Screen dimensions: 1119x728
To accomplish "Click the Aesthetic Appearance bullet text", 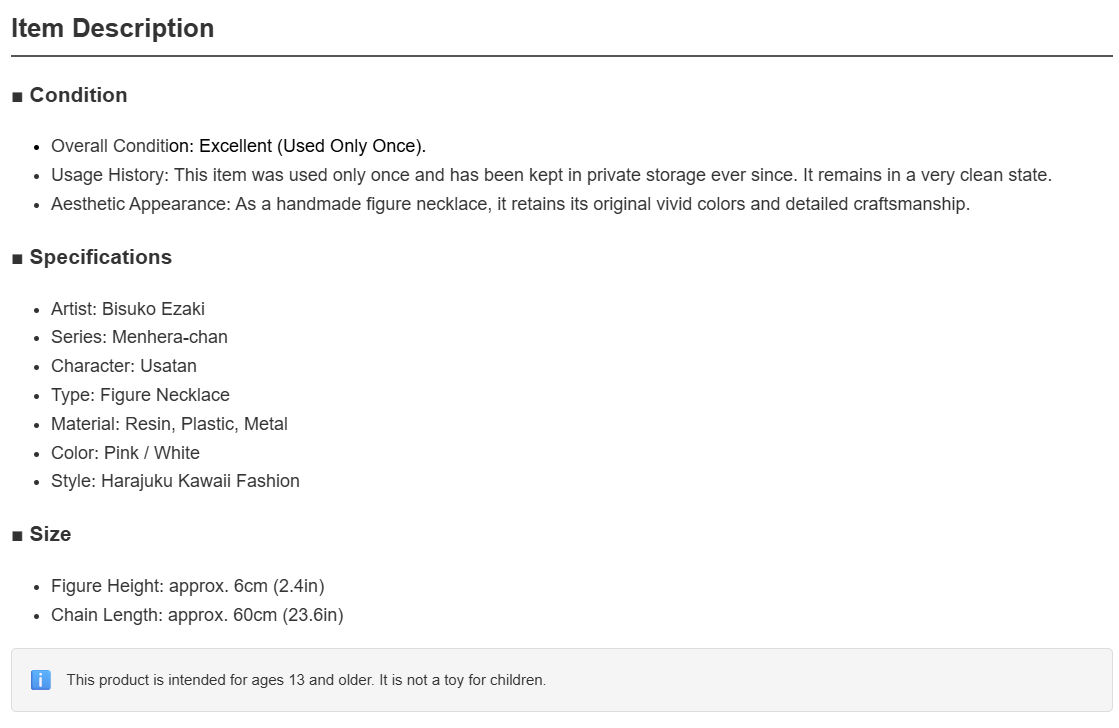I will pos(510,204).
